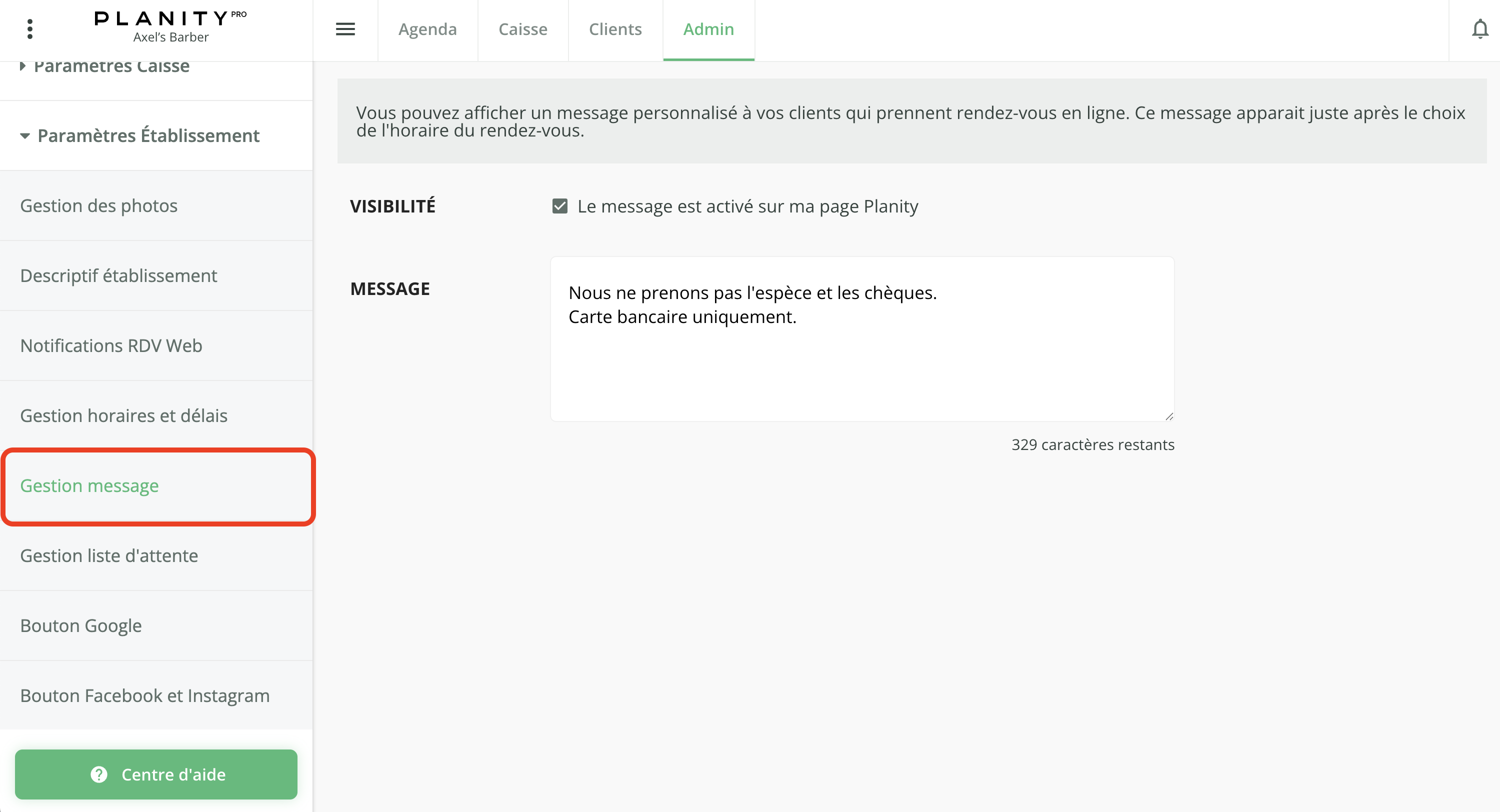Open the three-dot vertical menu
This screenshot has height=812, width=1500.
coord(29,28)
